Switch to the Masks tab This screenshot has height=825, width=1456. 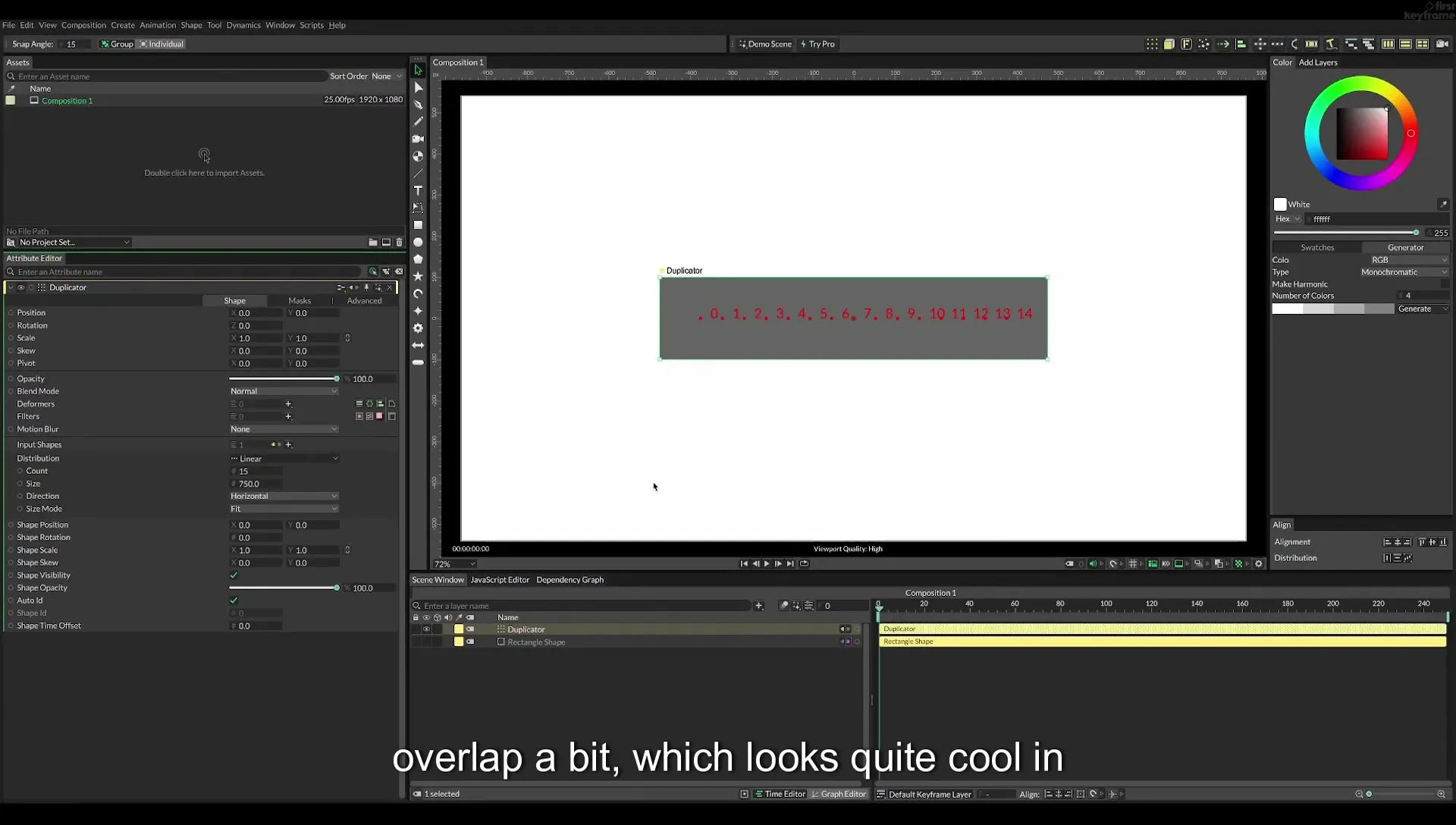pos(300,301)
